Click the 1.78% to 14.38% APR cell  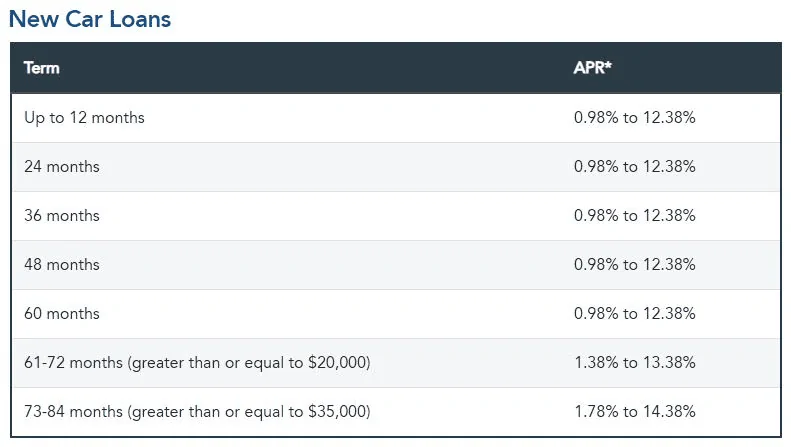(635, 411)
